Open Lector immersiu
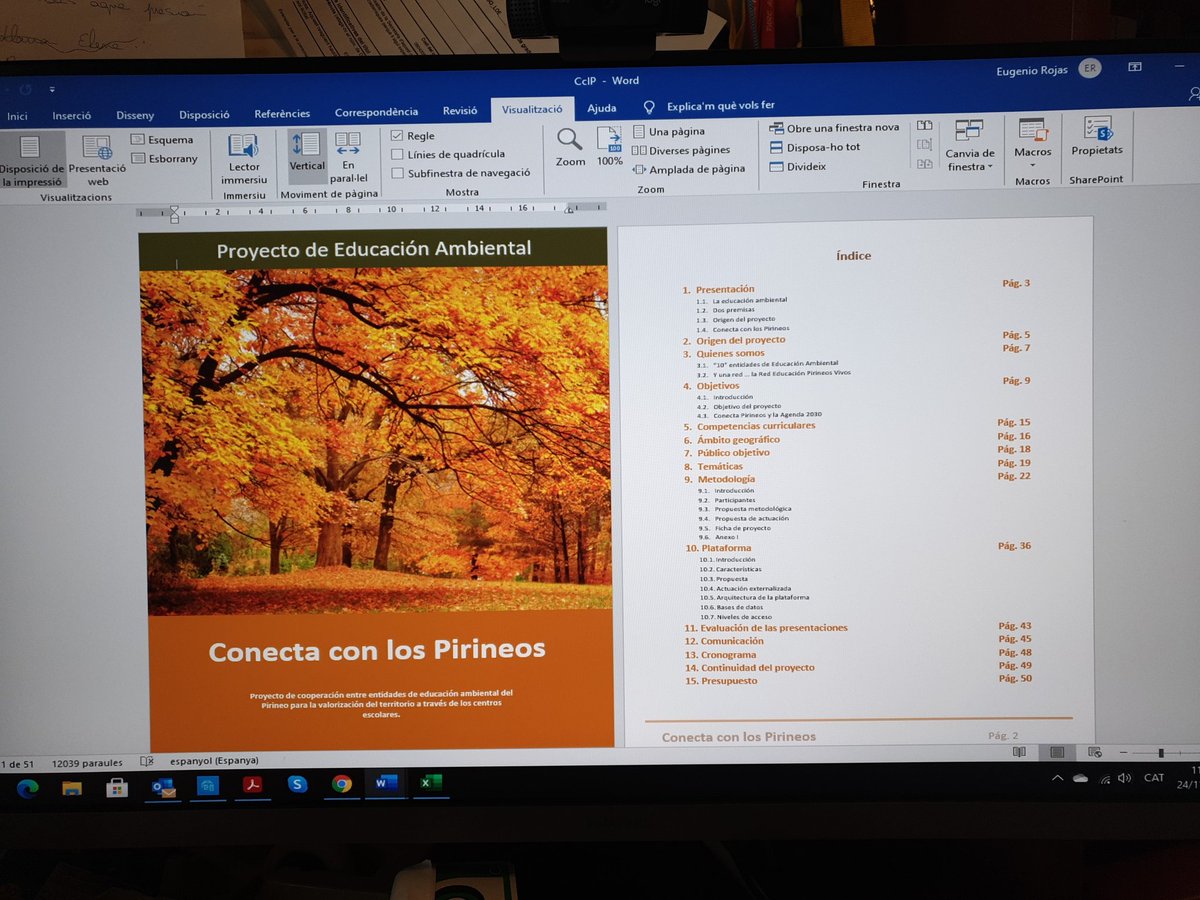The height and width of the screenshot is (900, 1200). pyautogui.click(x=244, y=159)
